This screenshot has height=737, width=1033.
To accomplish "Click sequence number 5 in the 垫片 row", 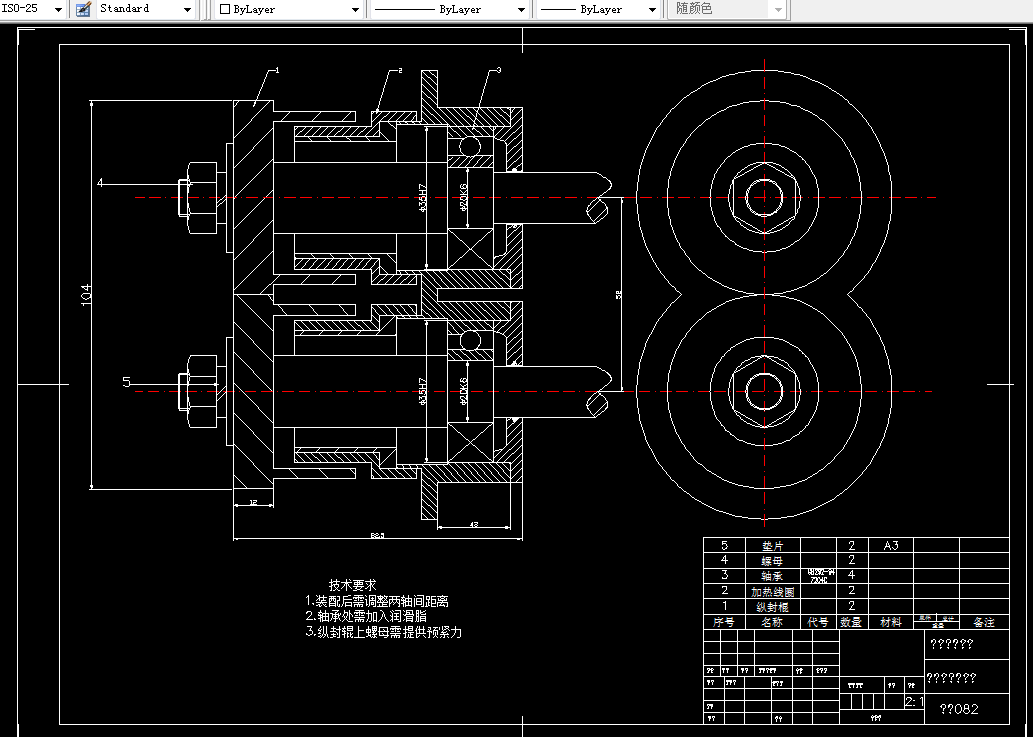I will [x=724, y=545].
